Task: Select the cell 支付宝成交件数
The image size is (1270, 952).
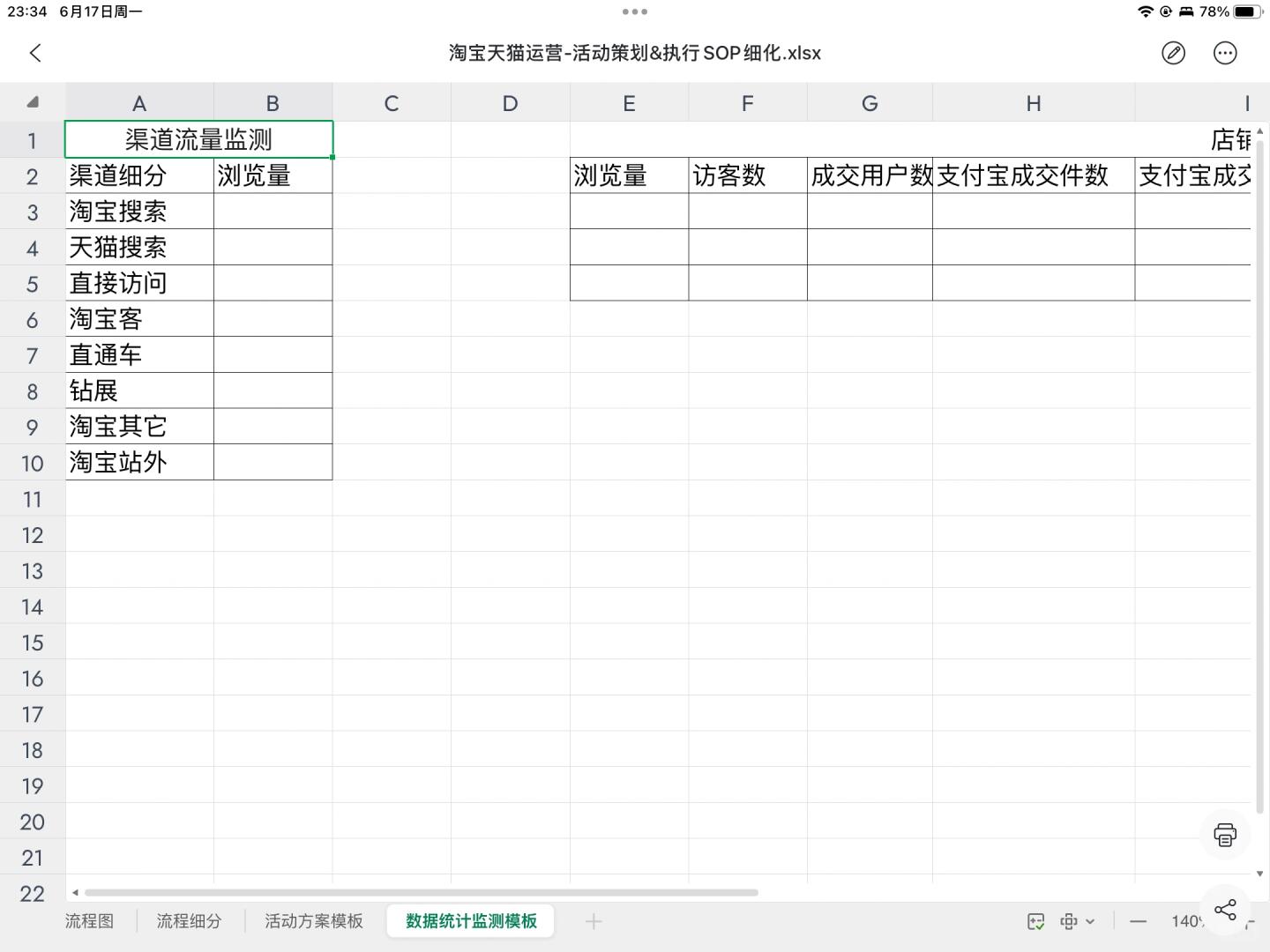Action: coord(1034,175)
